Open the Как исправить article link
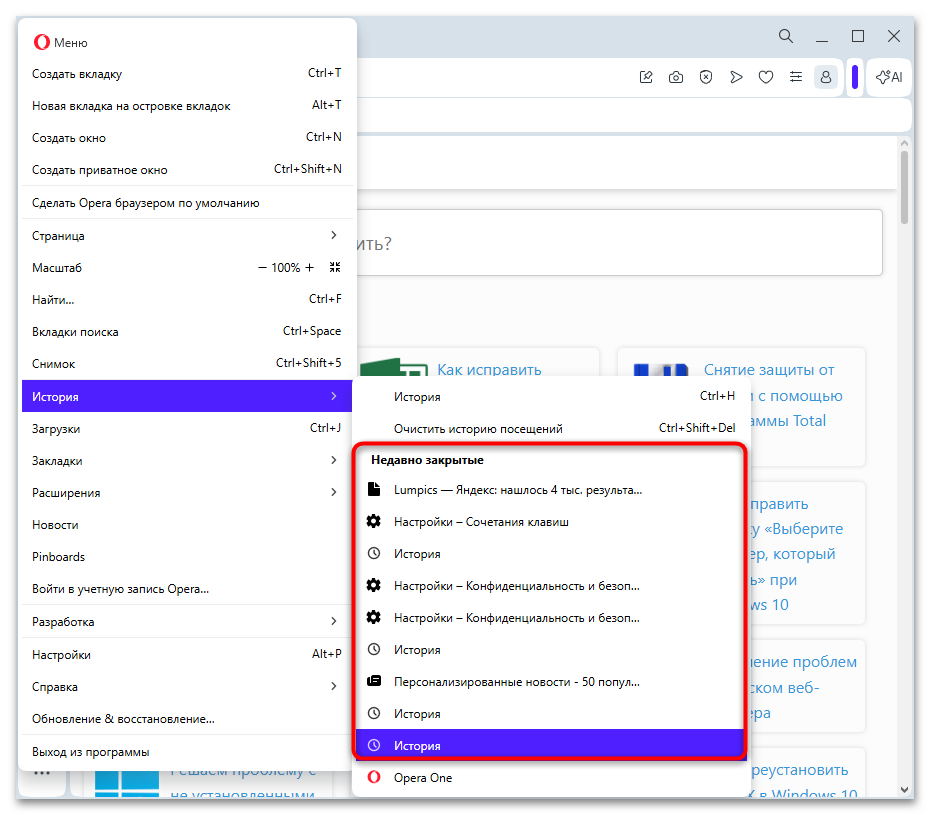Screen dimensions: 930x815 489,370
